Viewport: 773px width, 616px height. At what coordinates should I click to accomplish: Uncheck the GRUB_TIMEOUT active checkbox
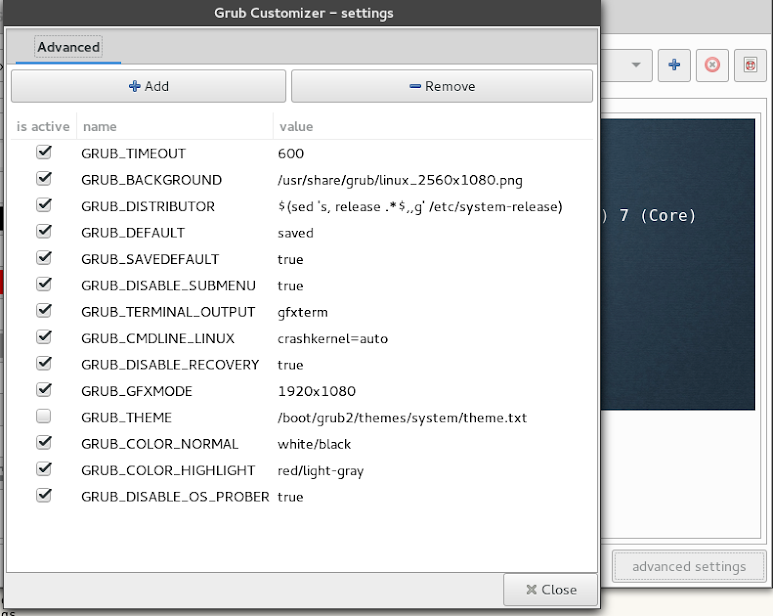point(44,152)
